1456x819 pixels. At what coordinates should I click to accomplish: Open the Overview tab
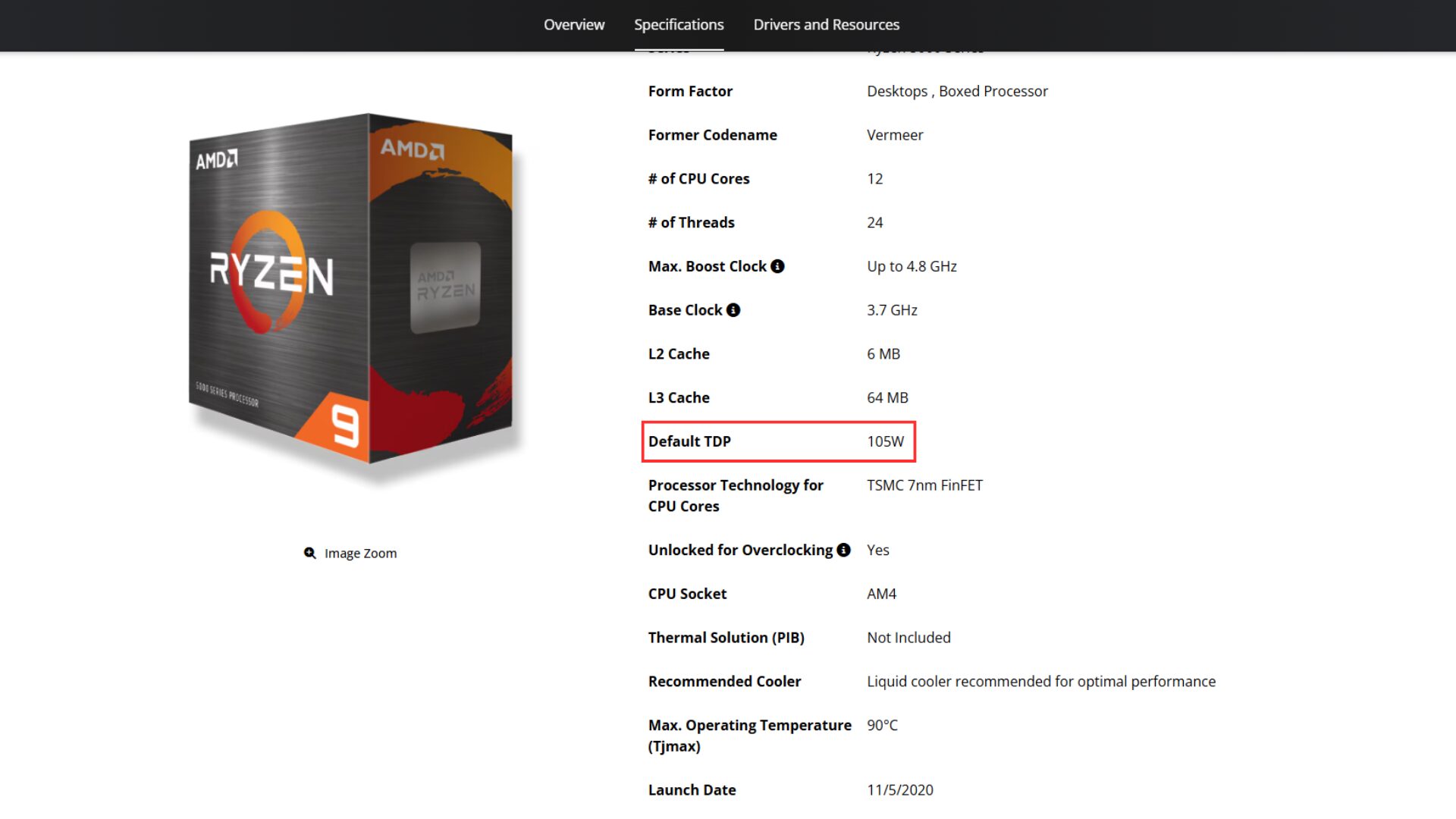coord(574,24)
